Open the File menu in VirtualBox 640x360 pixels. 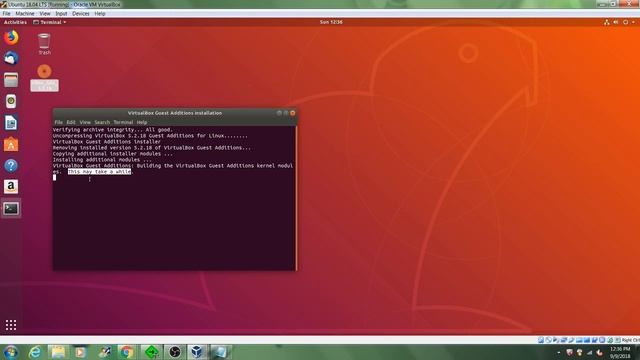click(7, 13)
